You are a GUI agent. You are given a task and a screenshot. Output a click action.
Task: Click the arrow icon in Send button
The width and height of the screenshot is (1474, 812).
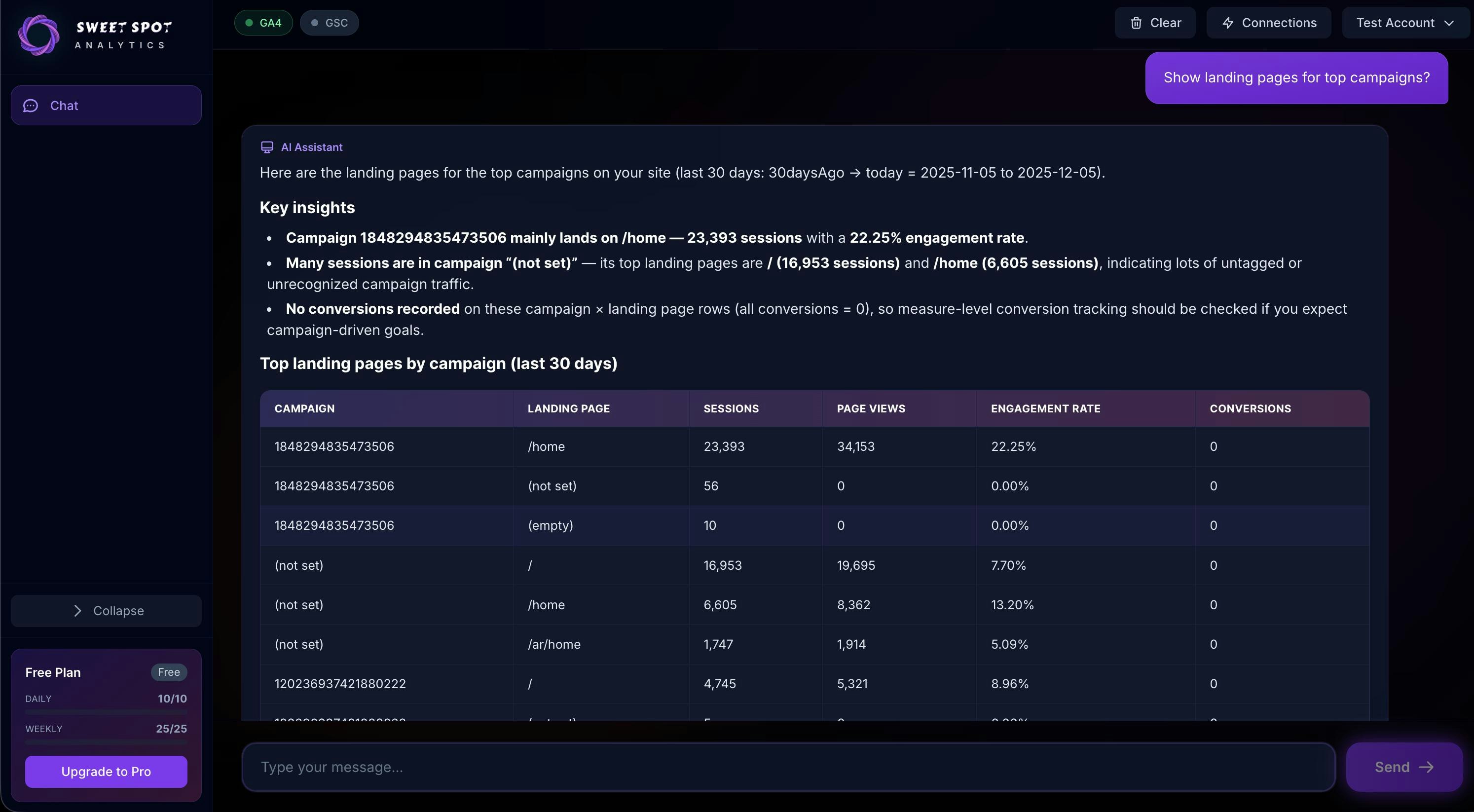pyautogui.click(x=1427, y=767)
